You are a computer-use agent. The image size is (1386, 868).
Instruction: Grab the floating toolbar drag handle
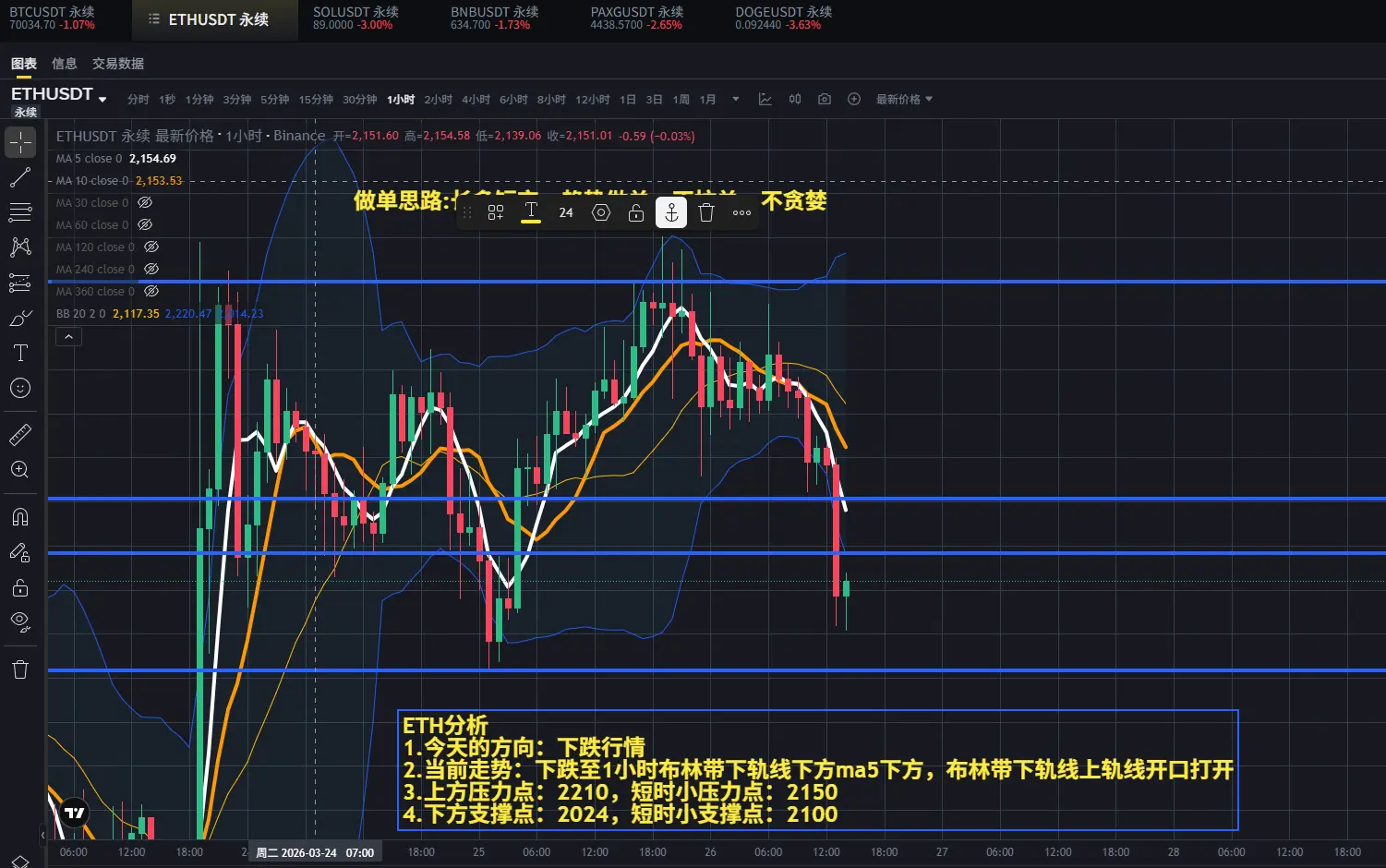click(467, 212)
